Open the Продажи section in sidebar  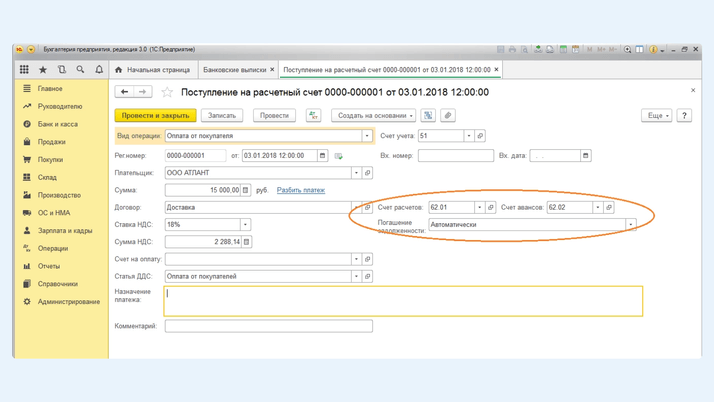(51, 142)
